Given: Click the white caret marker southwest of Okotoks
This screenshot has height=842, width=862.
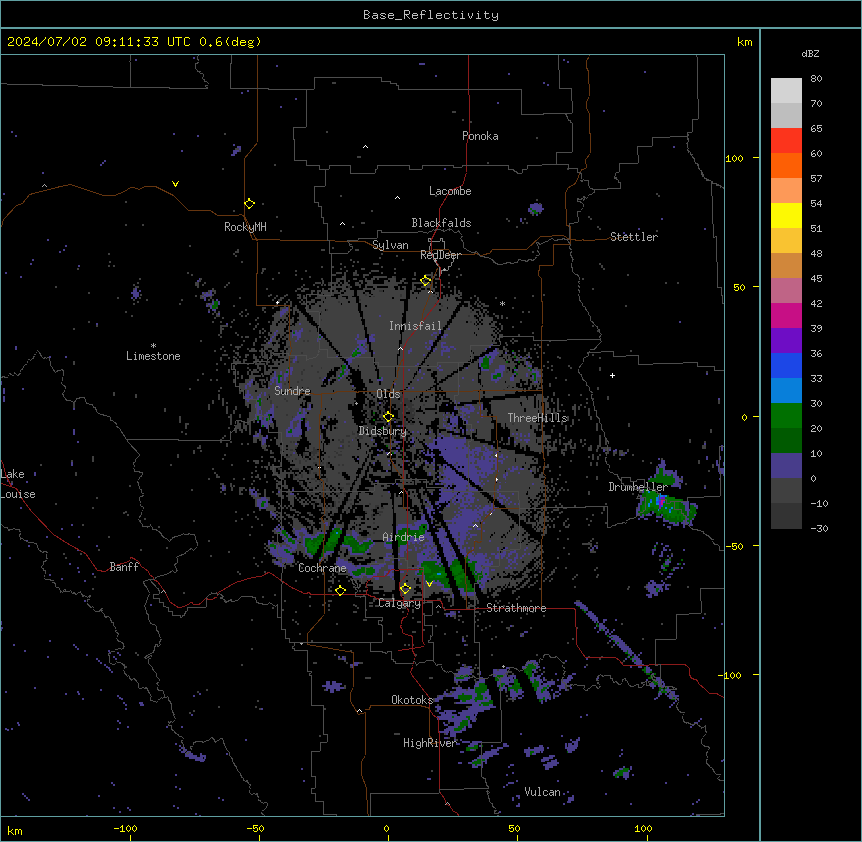Looking at the screenshot, I should click(359, 711).
